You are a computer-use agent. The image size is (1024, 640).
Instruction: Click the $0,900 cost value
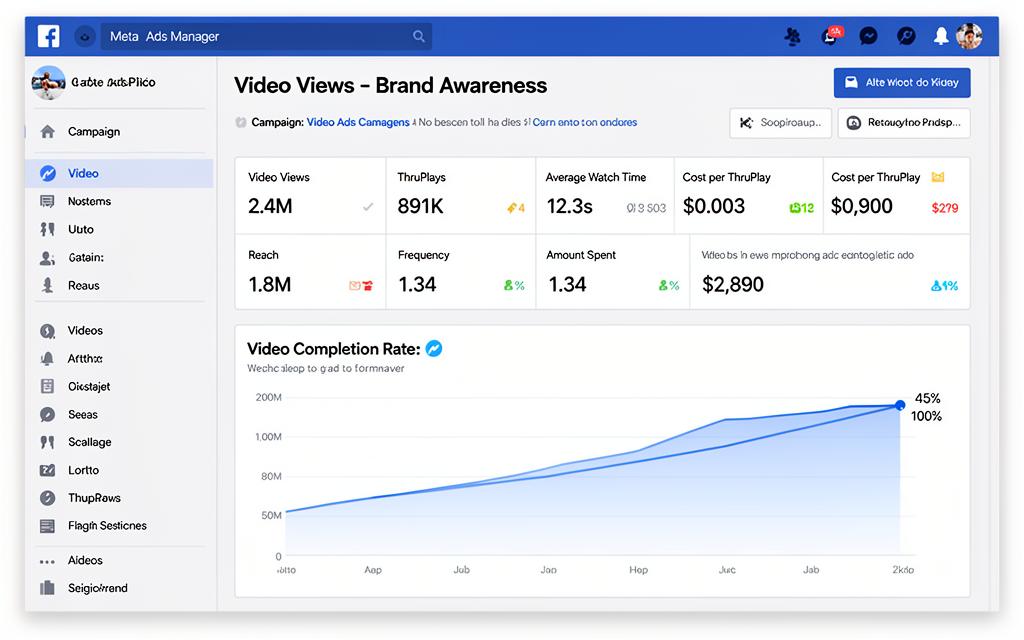(x=861, y=206)
